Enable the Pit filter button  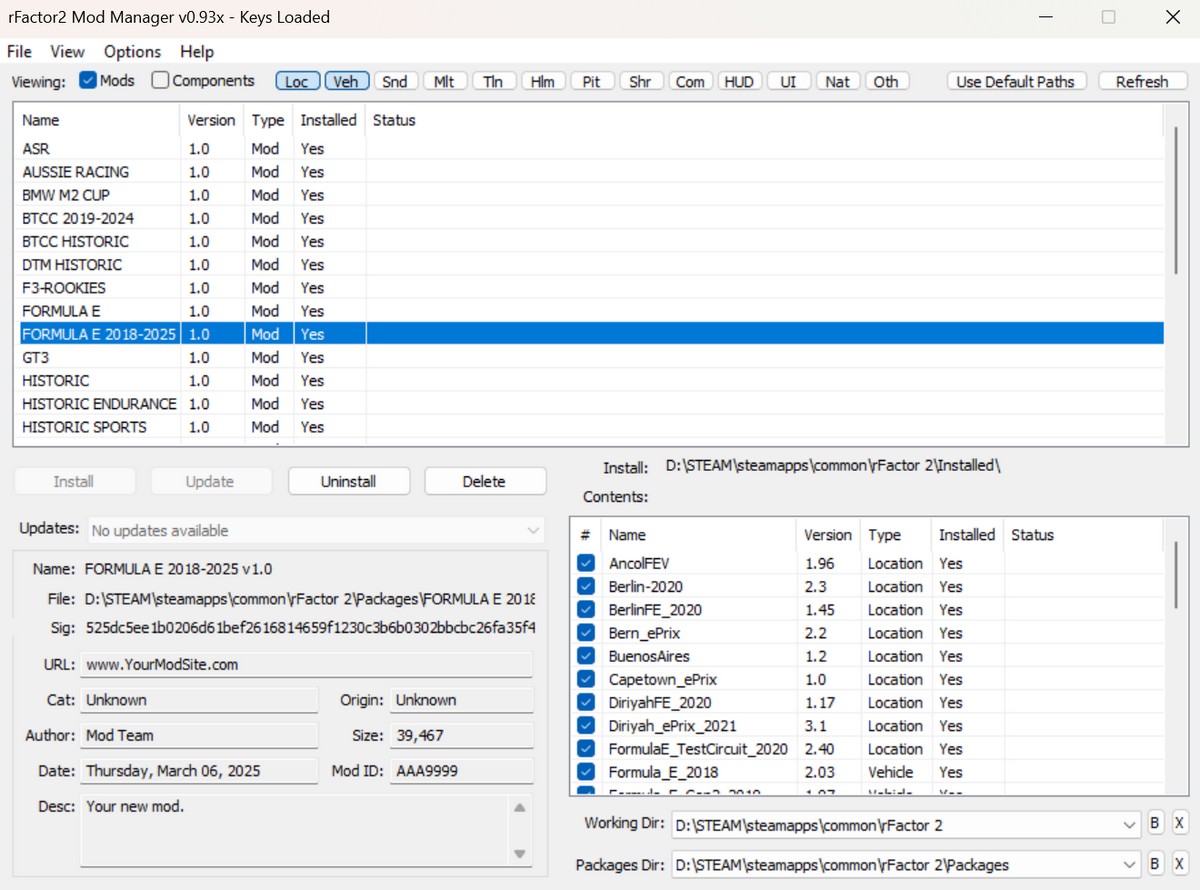tap(592, 82)
